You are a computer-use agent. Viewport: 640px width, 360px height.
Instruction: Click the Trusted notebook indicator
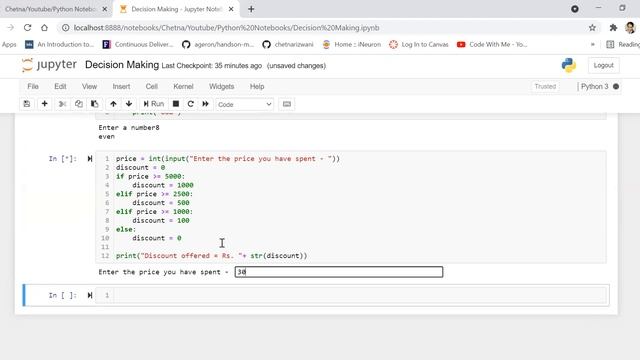click(x=545, y=87)
